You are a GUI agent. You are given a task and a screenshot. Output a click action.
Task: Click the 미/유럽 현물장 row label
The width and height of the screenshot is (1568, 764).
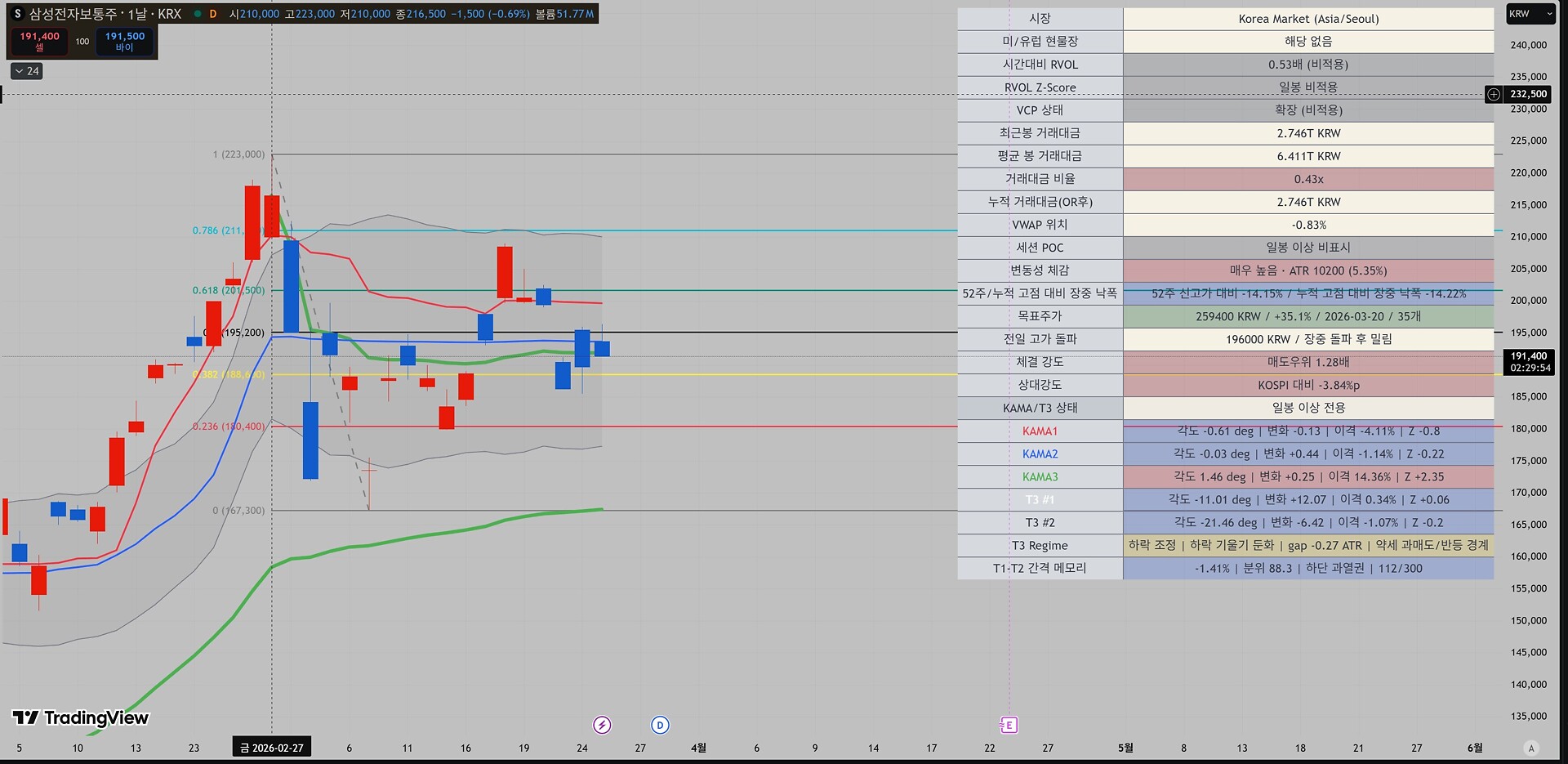[1040, 42]
